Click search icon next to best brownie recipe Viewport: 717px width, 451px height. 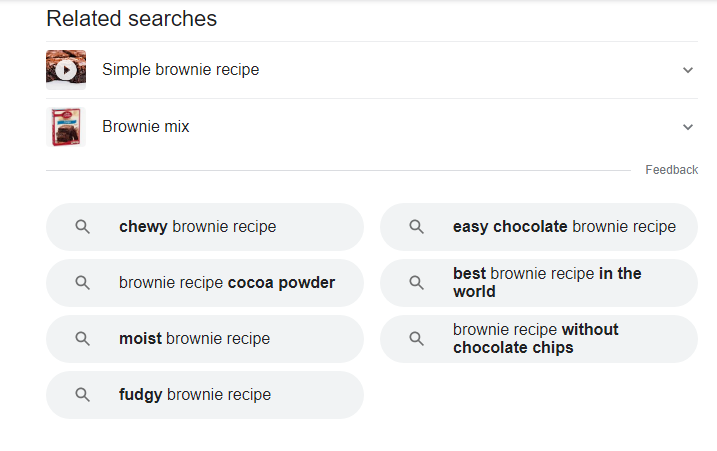(417, 283)
